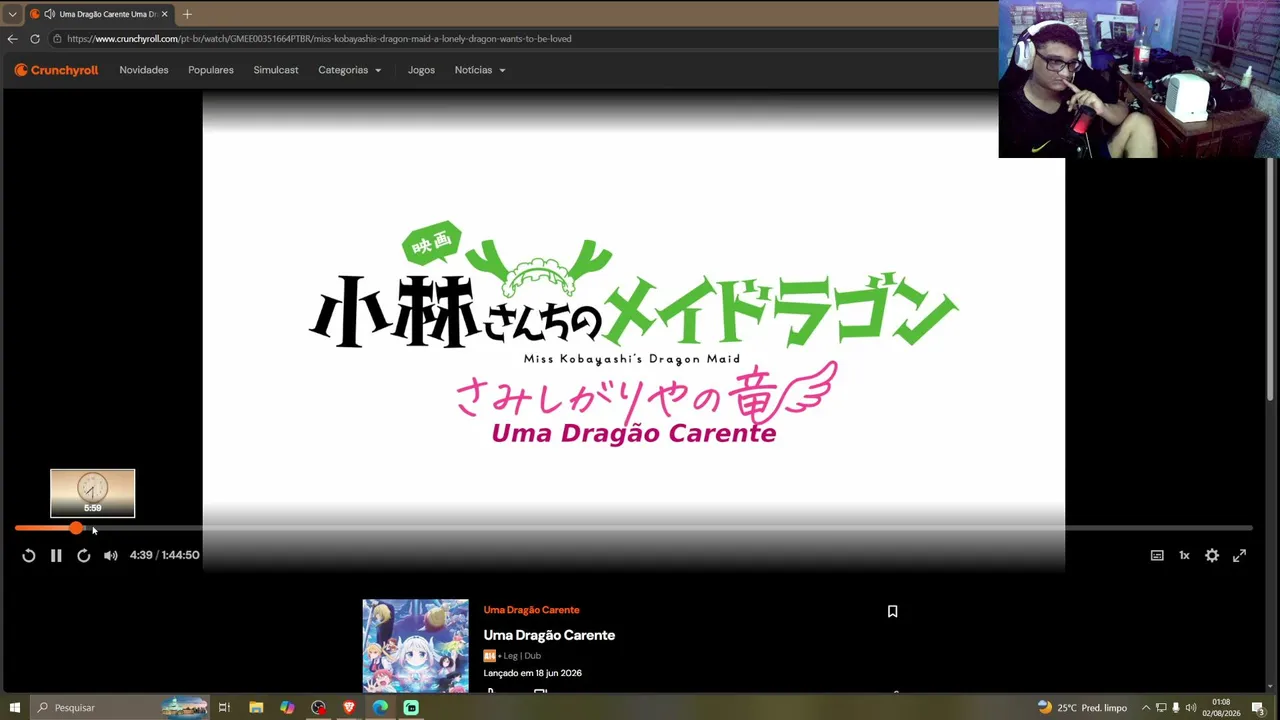This screenshot has height=720, width=1280.
Task: Click the page vertical scrollbar
Action: (1271, 280)
